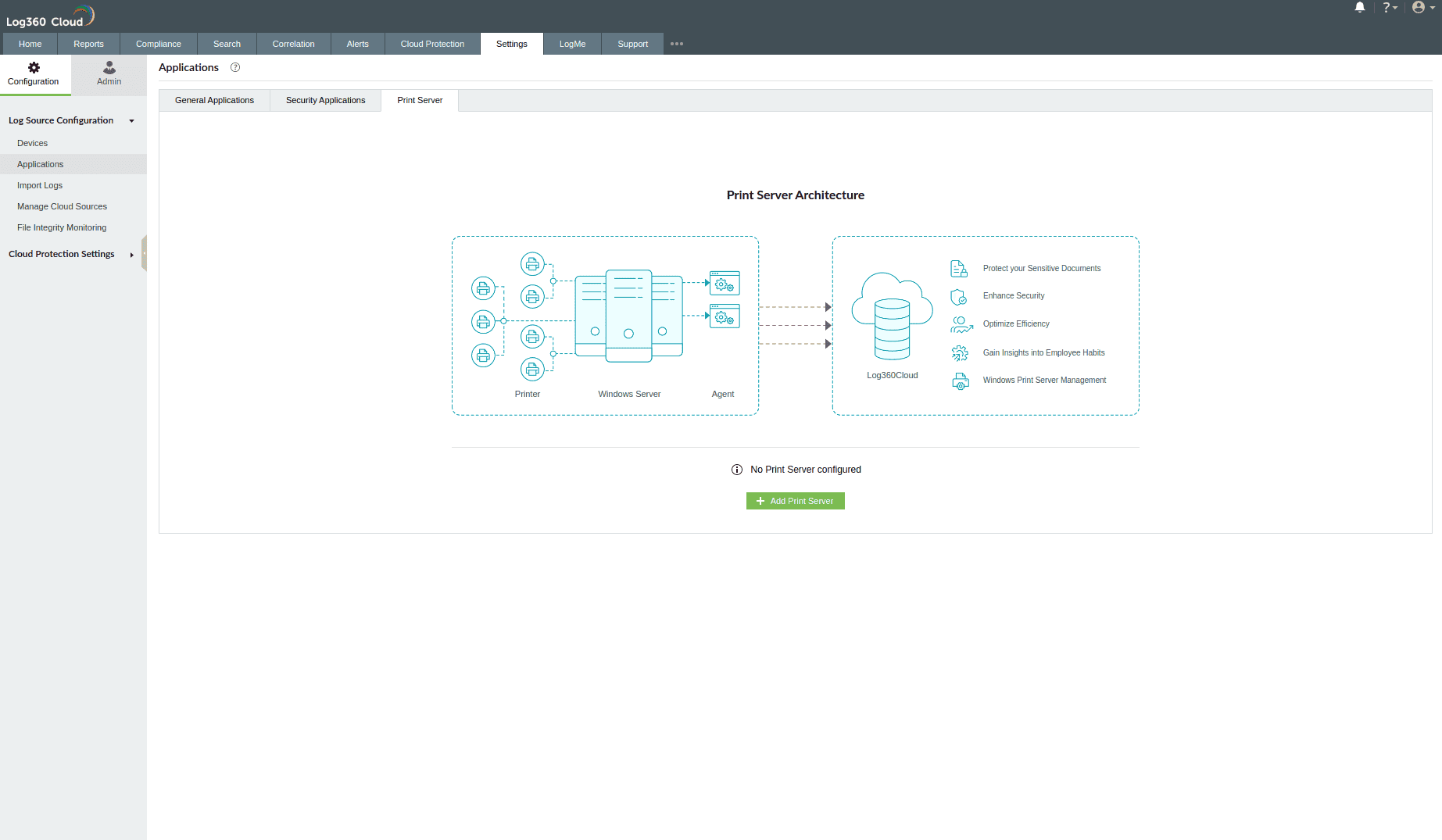Click the upper Agent gear window icon
Image resolution: width=1442 pixels, height=840 pixels.
point(725,283)
